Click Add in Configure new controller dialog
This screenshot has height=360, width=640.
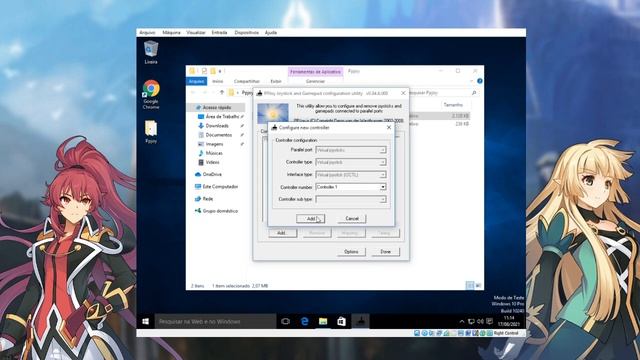[x=311, y=219]
